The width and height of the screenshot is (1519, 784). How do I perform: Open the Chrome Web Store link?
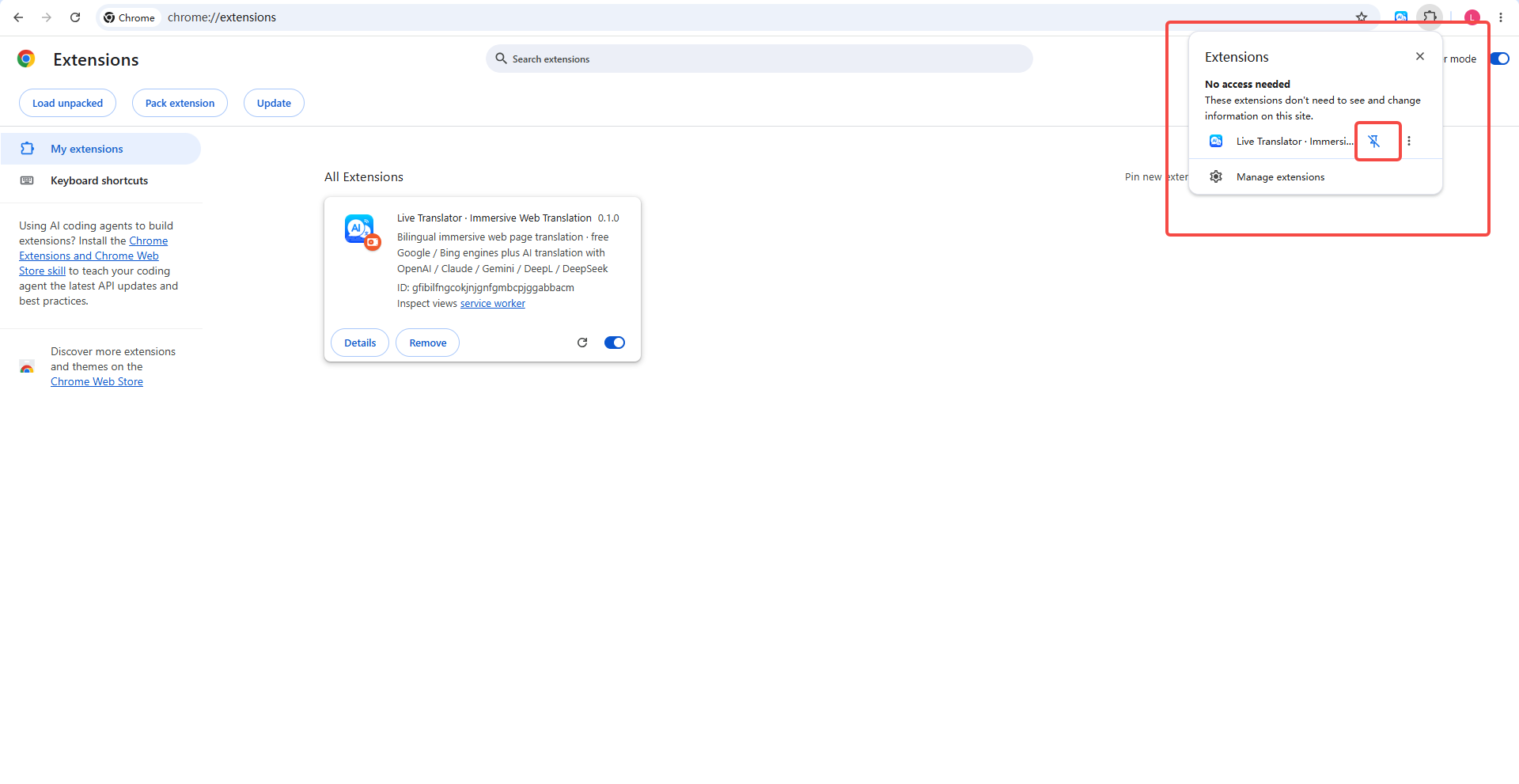coord(97,381)
